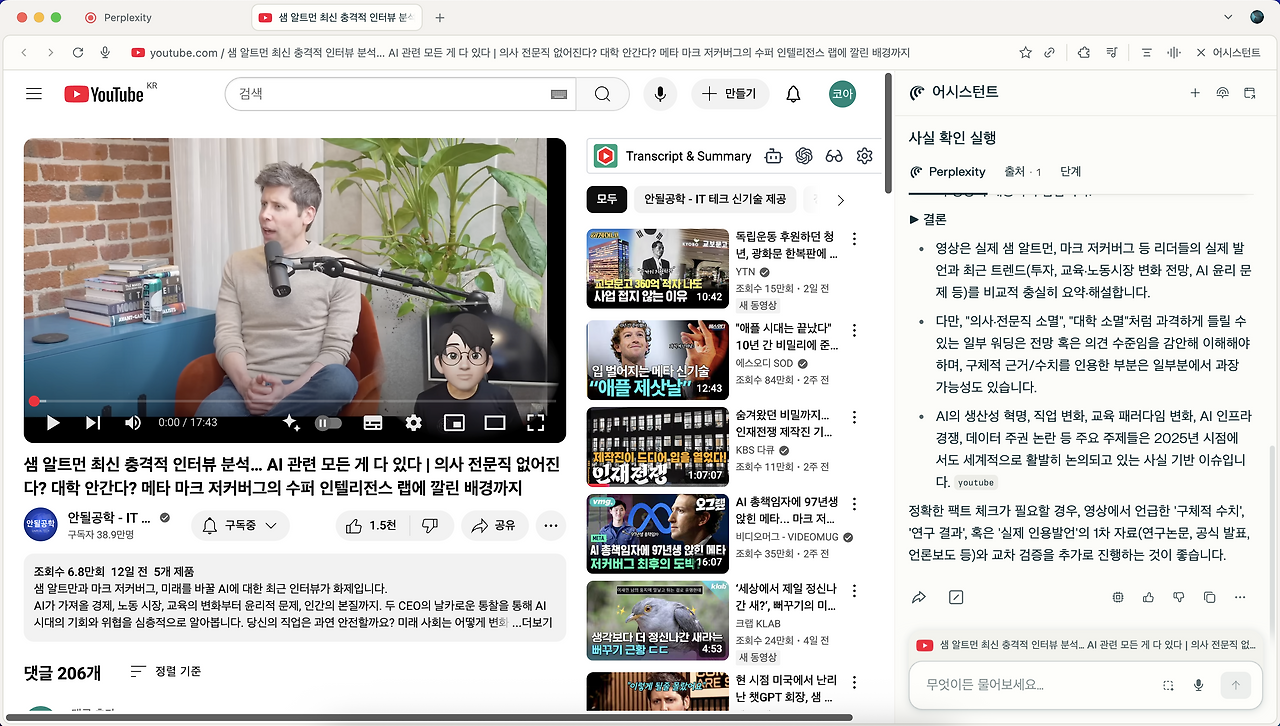The height and width of the screenshot is (726, 1280).
Task: Open the 안될공학 channel name link
Action: tap(109, 517)
